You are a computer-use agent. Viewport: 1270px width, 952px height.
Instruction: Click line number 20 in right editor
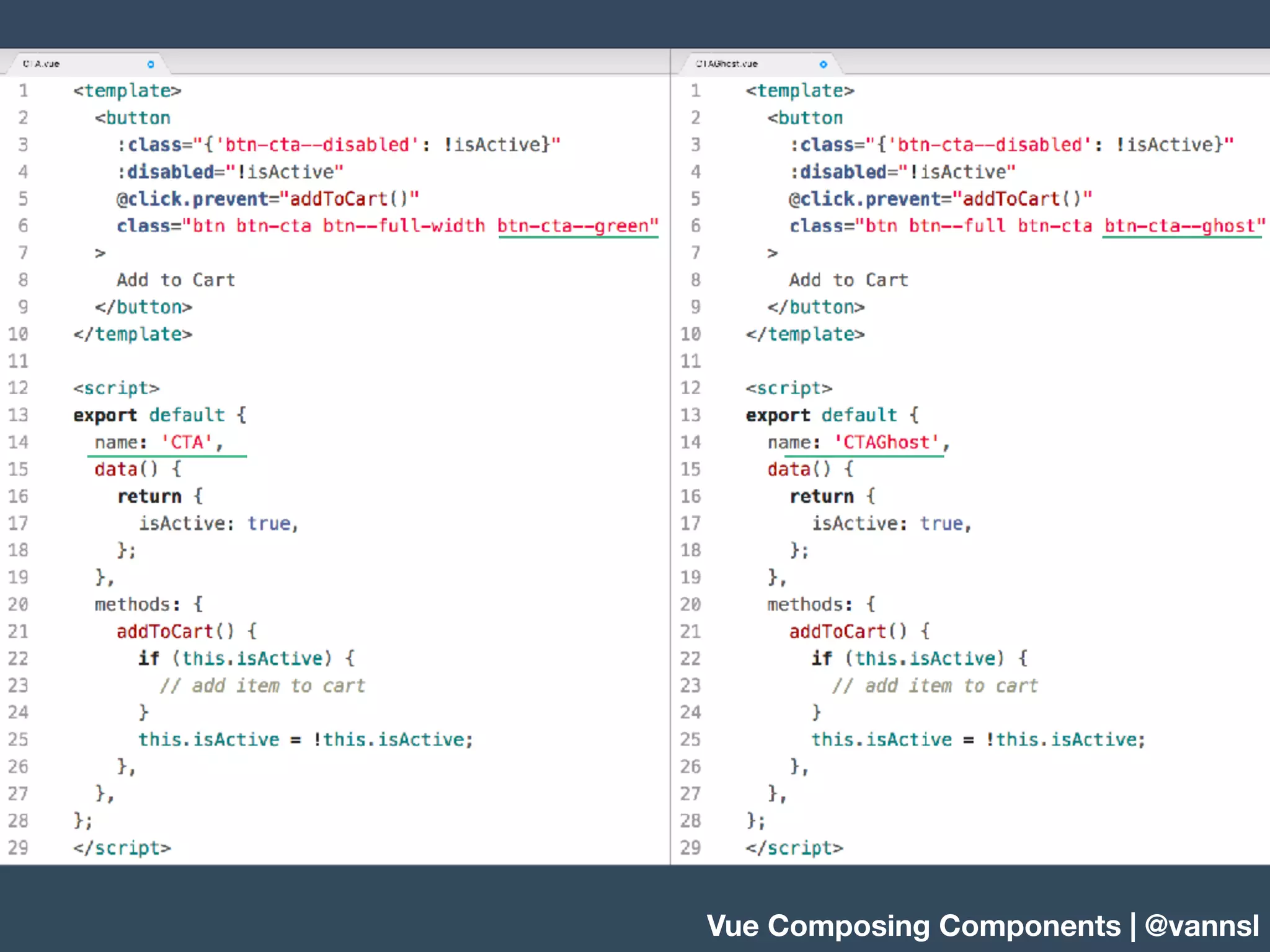(x=690, y=604)
